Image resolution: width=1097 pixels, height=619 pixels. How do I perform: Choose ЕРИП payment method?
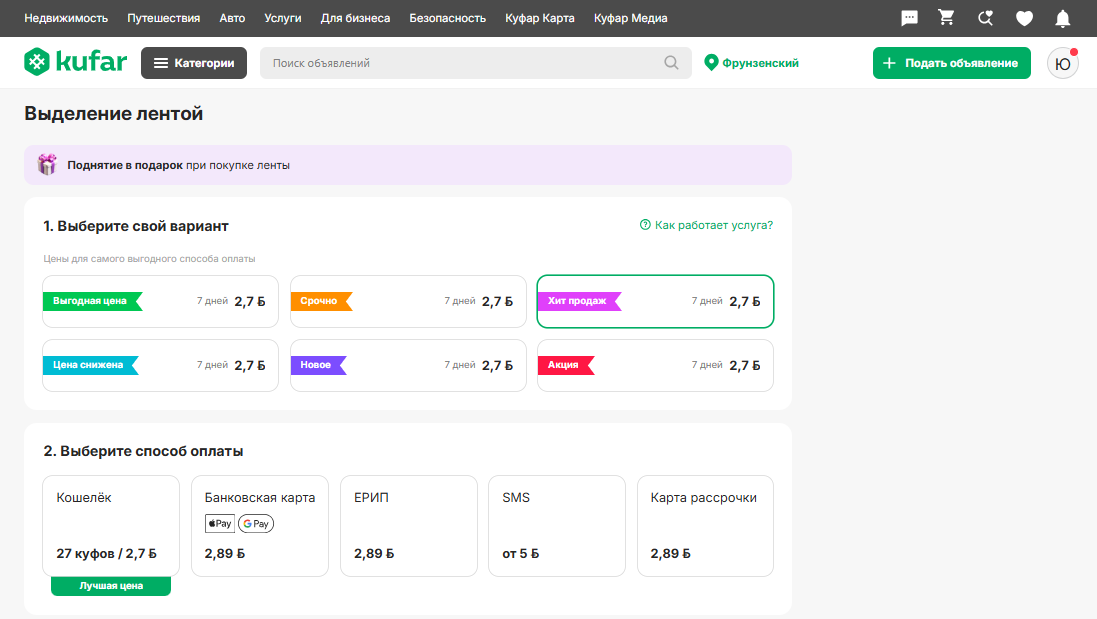point(409,526)
